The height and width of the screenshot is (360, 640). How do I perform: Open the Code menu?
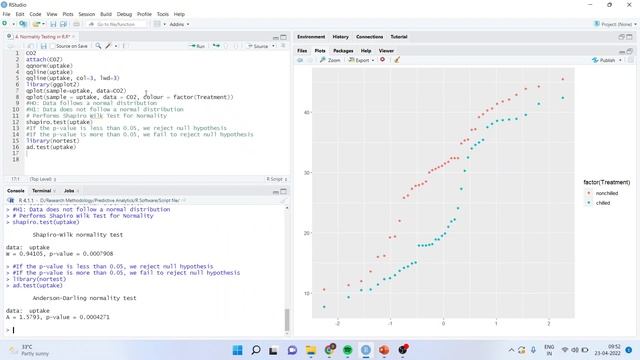click(x=35, y=14)
